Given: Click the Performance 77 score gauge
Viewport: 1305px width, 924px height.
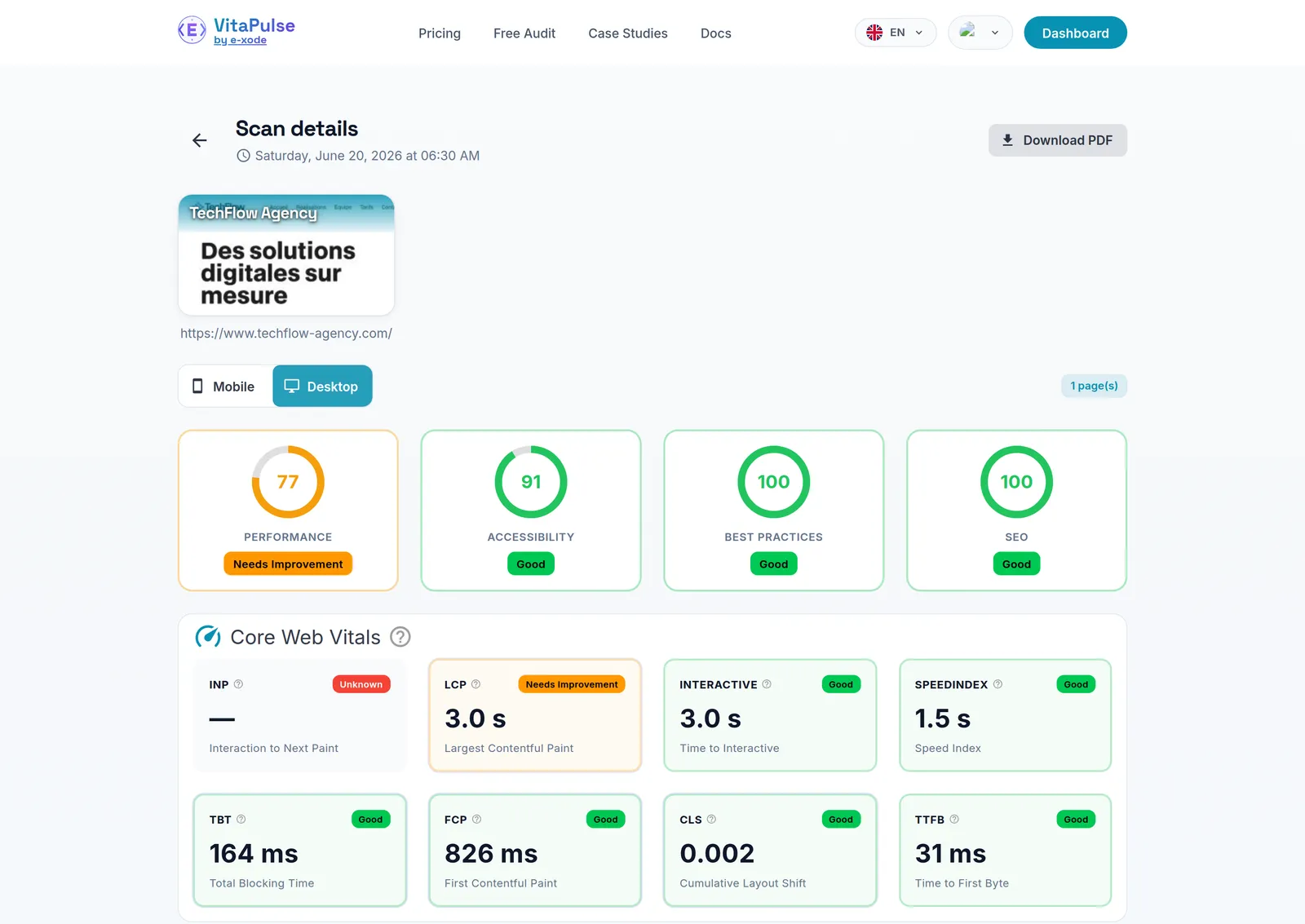Looking at the screenshot, I should pos(288,481).
